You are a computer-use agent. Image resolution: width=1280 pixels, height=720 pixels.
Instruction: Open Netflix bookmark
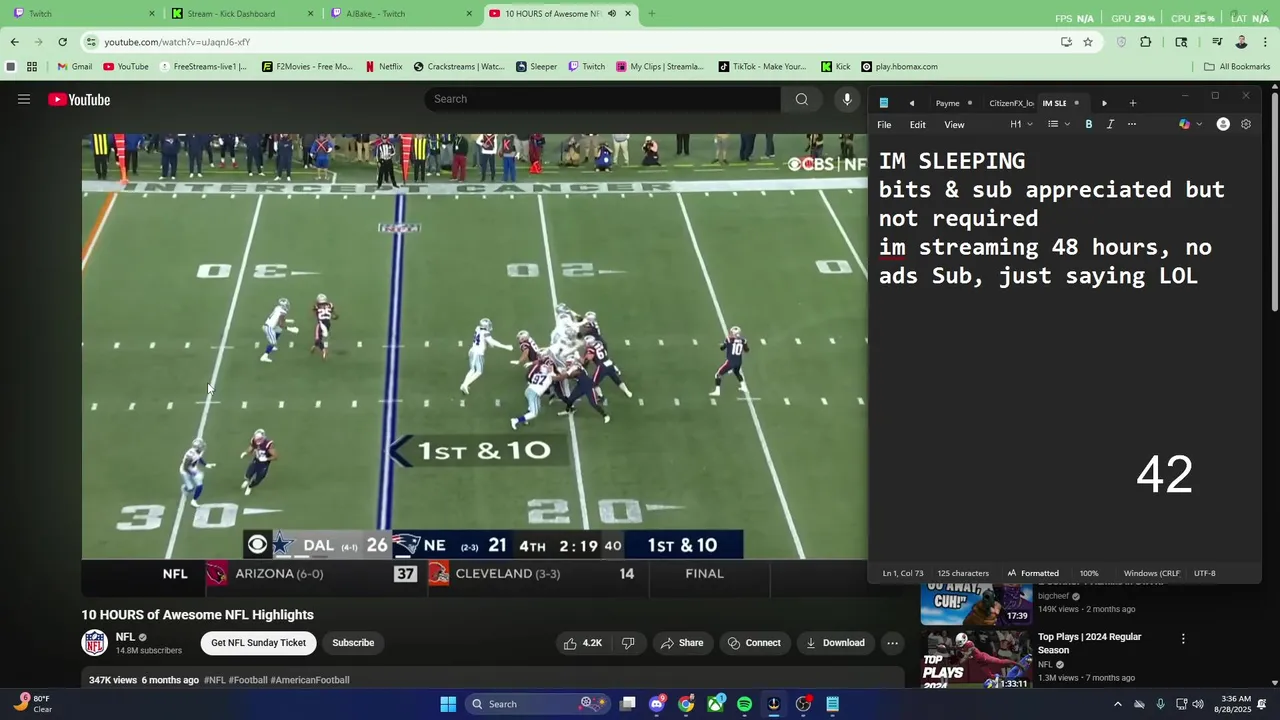click(384, 67)
